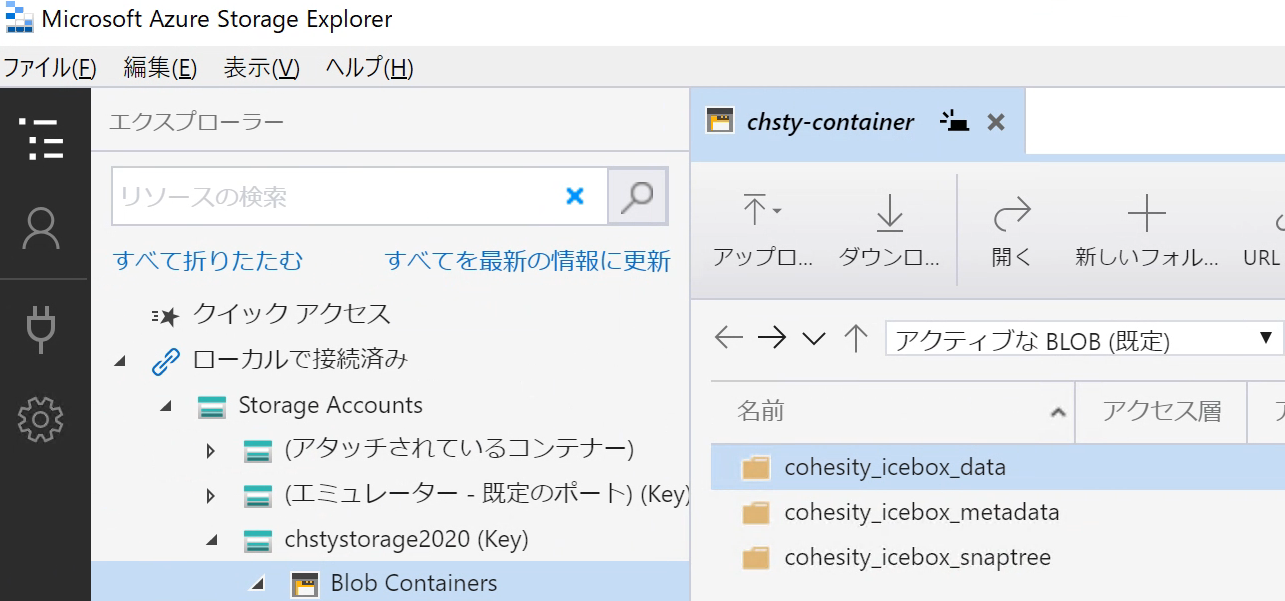Image resolution: width=1285 pixels, height=601 pixels.
Task: Click the chstystorage2020 storage account icon
Action: point(258,540)
